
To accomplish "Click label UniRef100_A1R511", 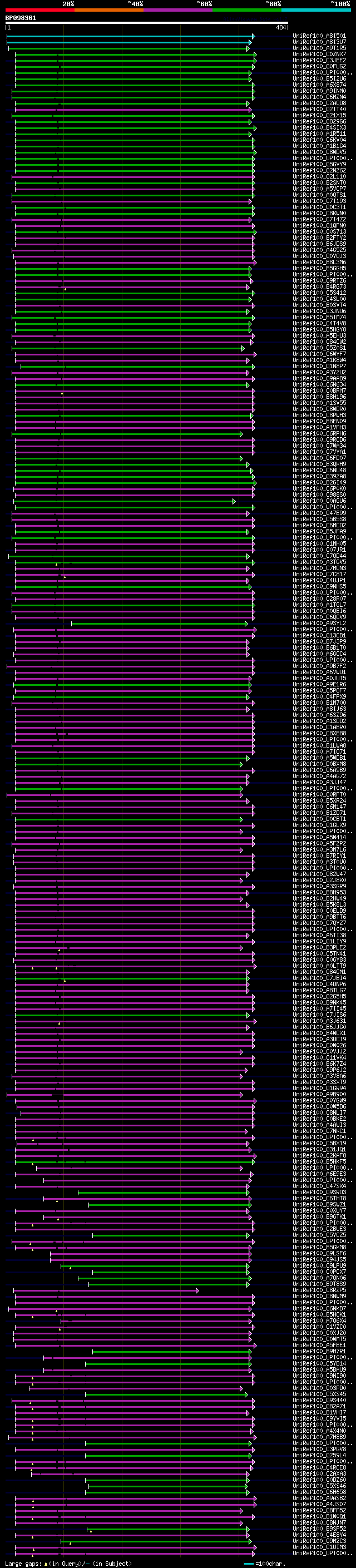I will coord(319,134).
